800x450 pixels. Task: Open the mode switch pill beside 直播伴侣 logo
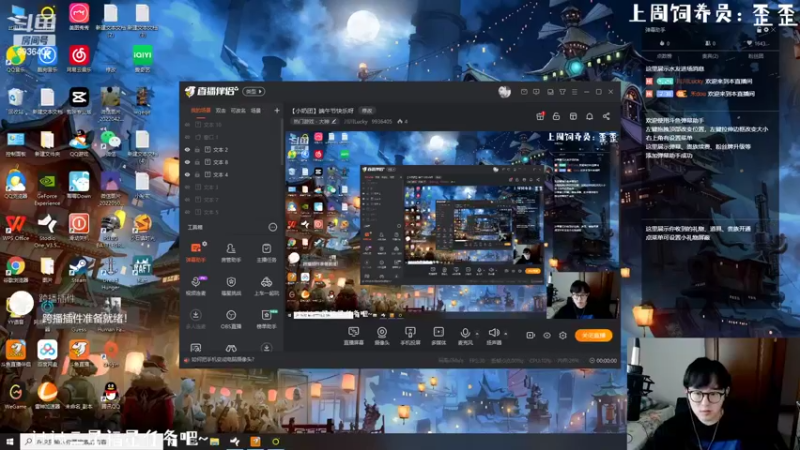(x=254, y=91)
